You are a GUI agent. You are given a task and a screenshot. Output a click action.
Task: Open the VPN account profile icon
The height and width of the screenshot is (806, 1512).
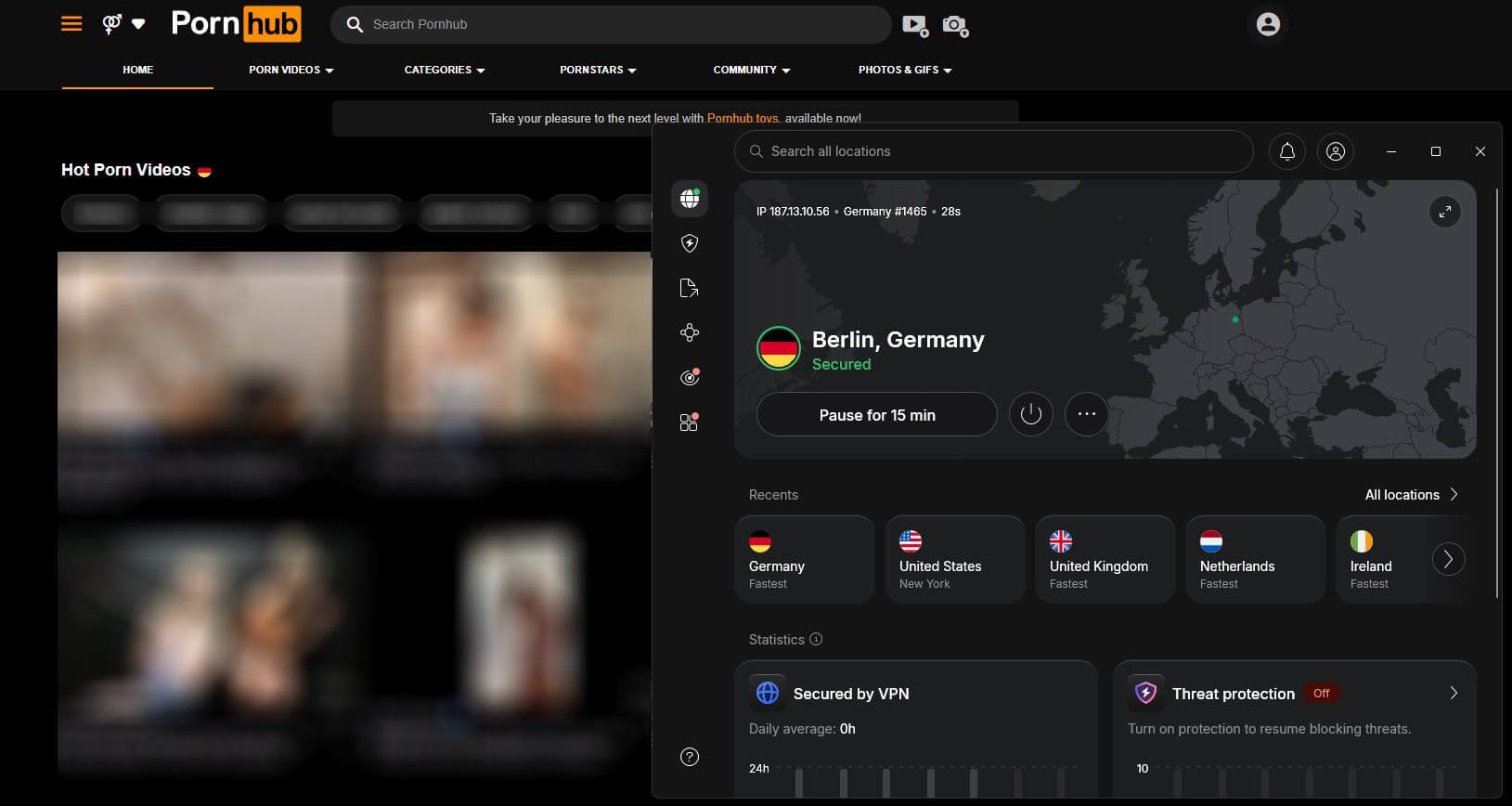click(x=1336, y=151)
